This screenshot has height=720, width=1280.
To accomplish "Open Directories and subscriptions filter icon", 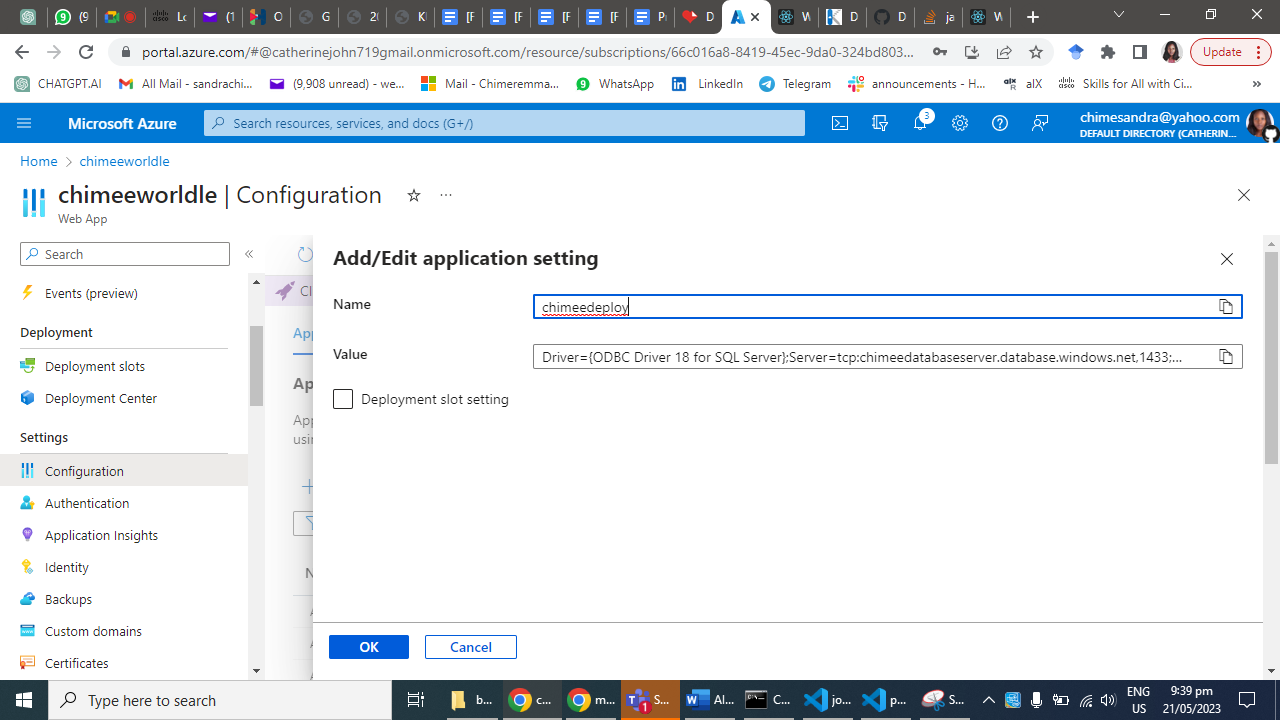I will [880, 123].
